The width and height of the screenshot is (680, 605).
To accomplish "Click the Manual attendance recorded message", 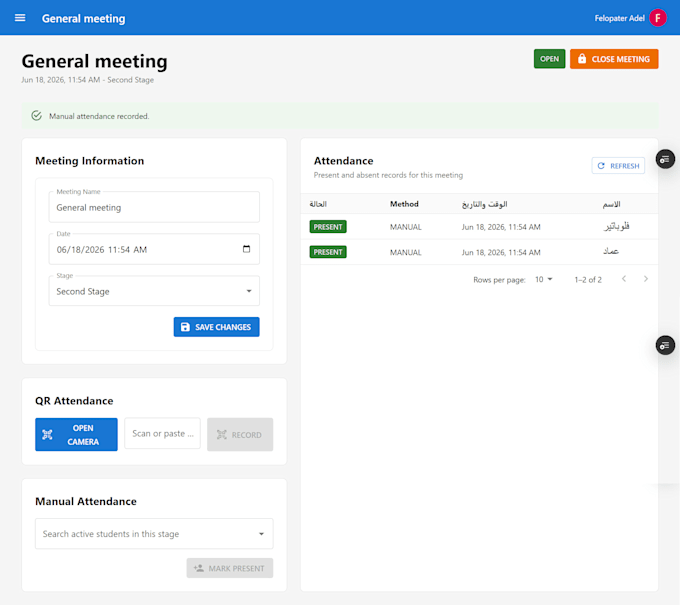I will coord(99,116).
